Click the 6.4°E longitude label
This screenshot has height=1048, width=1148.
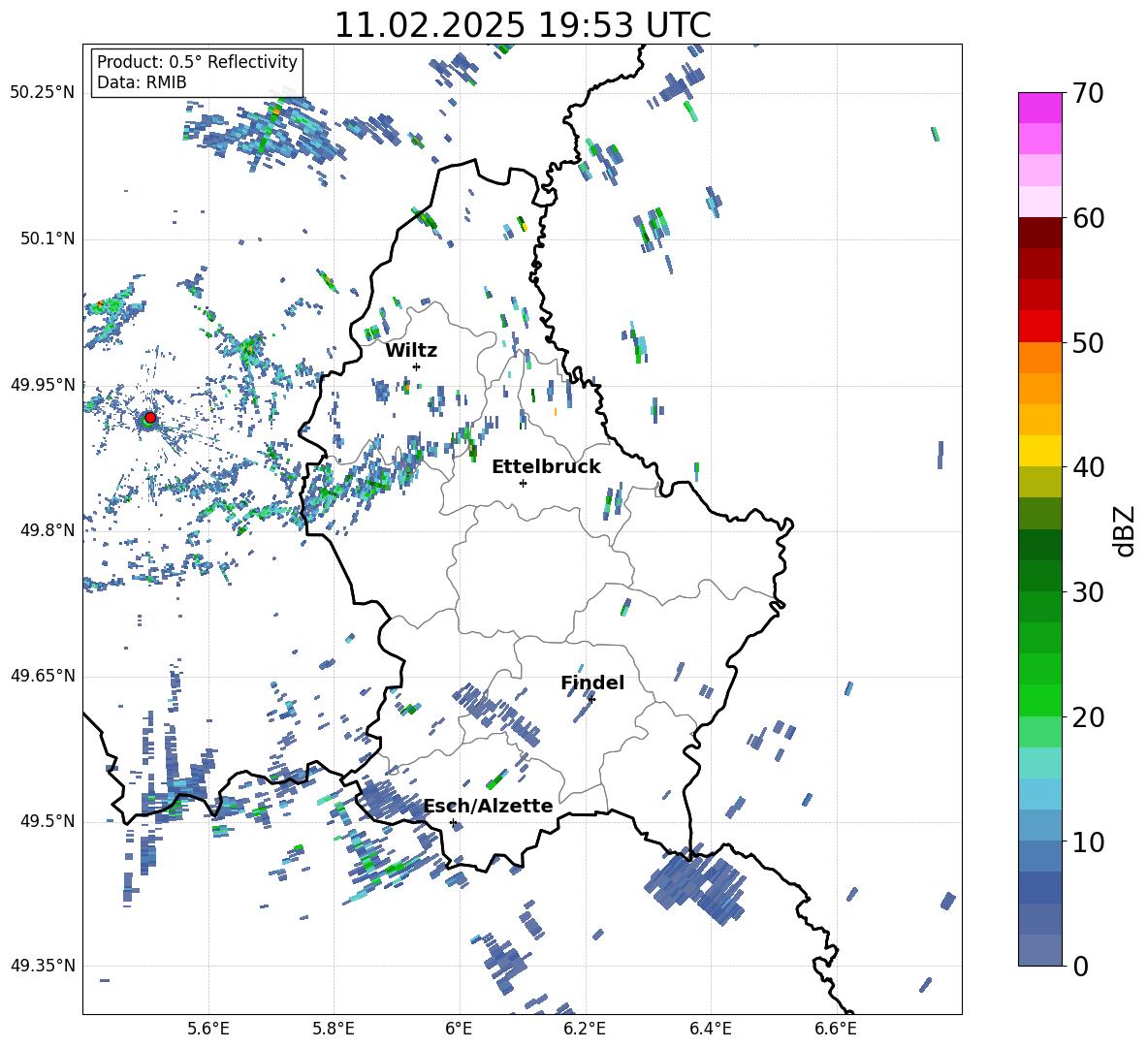pos(711,1029)
